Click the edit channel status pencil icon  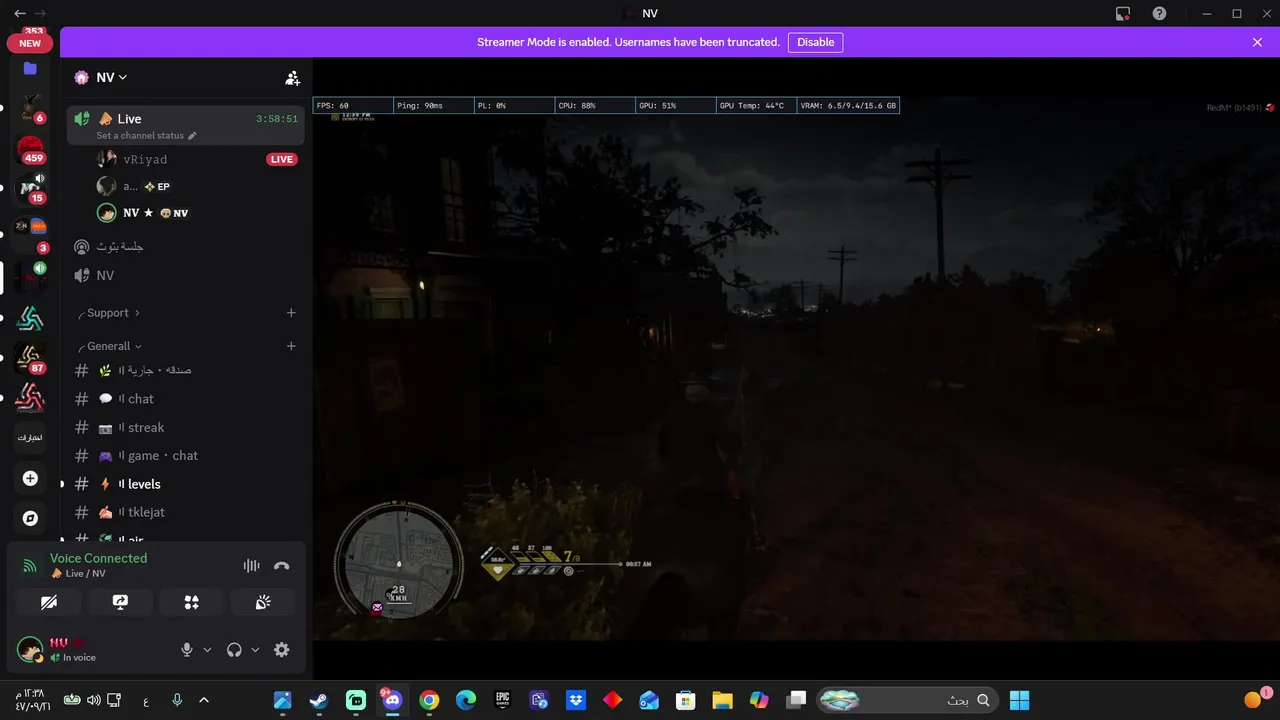192,136
